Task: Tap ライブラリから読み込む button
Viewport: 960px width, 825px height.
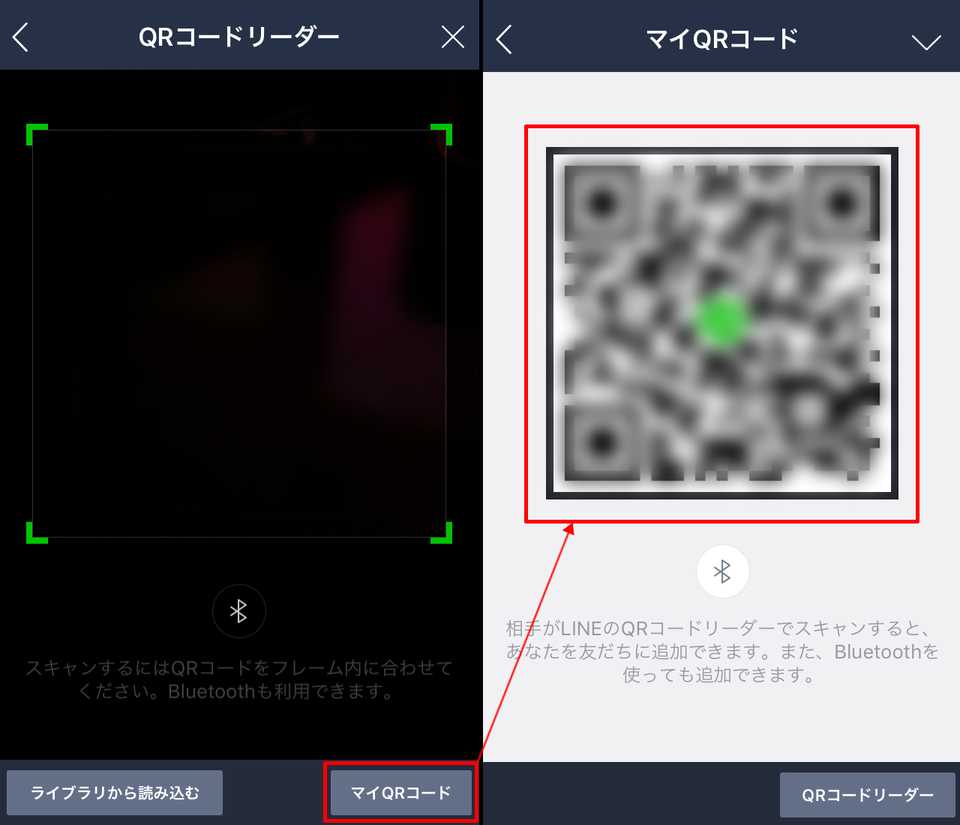Action: point(114,793)
